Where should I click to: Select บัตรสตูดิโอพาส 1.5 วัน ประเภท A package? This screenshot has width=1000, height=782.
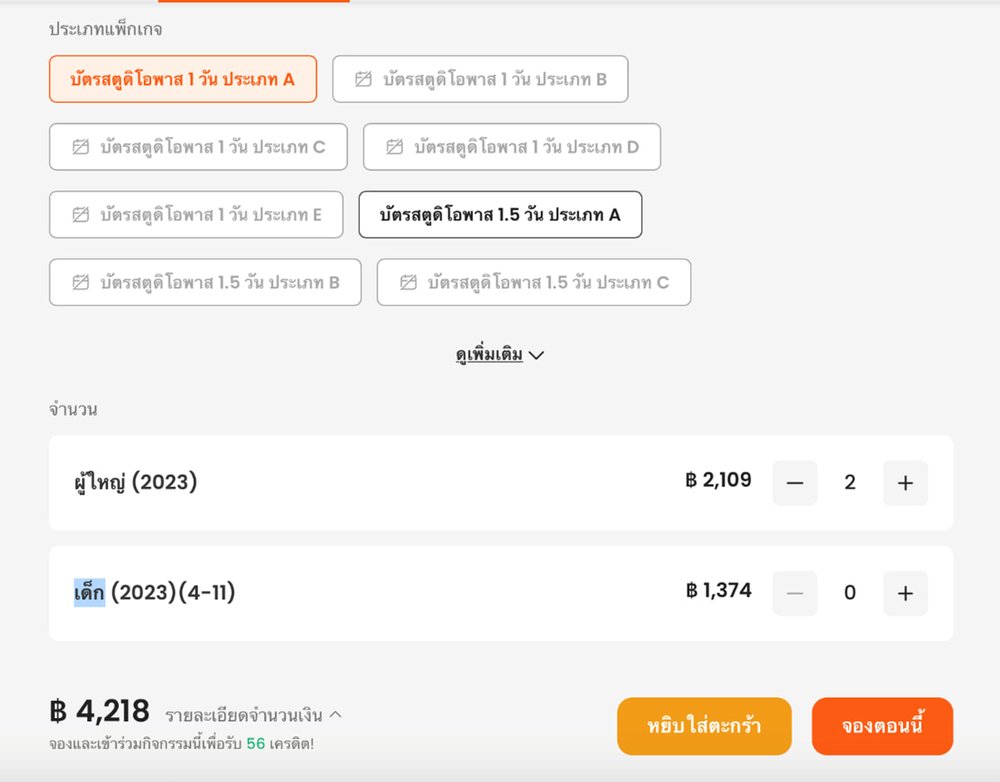click(500, 215)
